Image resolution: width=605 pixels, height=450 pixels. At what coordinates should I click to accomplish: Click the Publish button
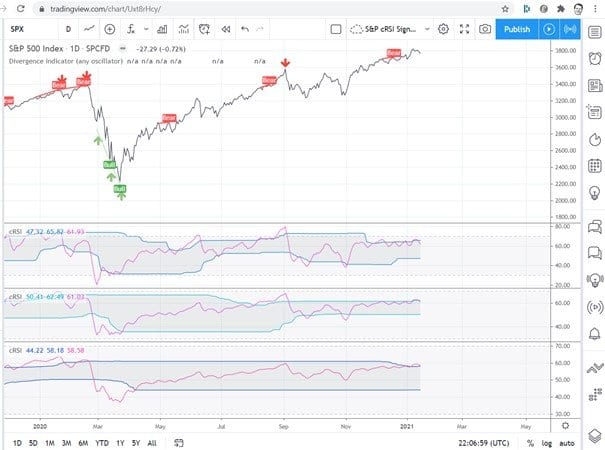[x=517, y=29]
